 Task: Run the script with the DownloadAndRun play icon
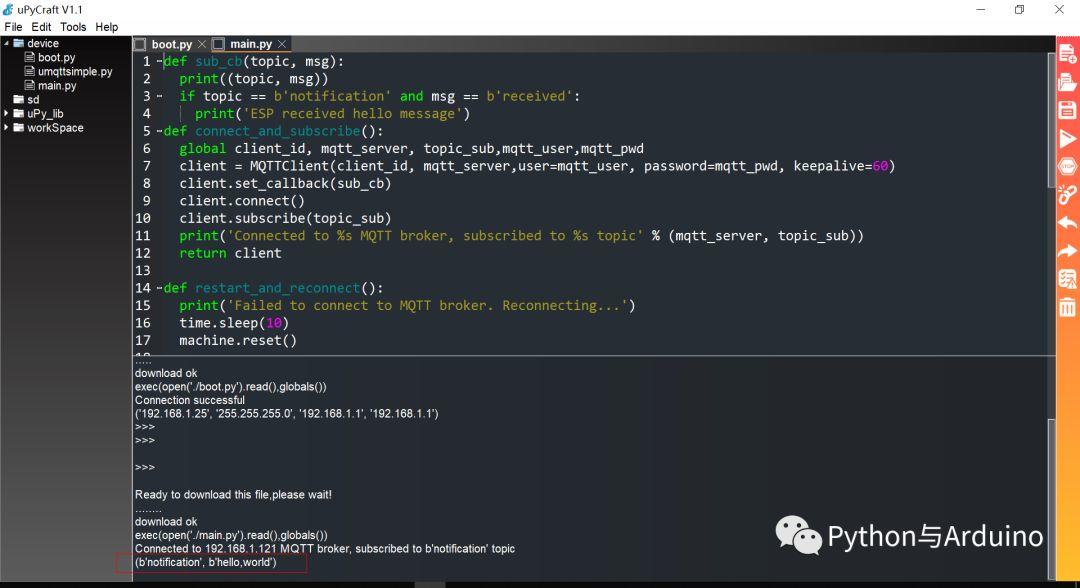point(1067,138)
